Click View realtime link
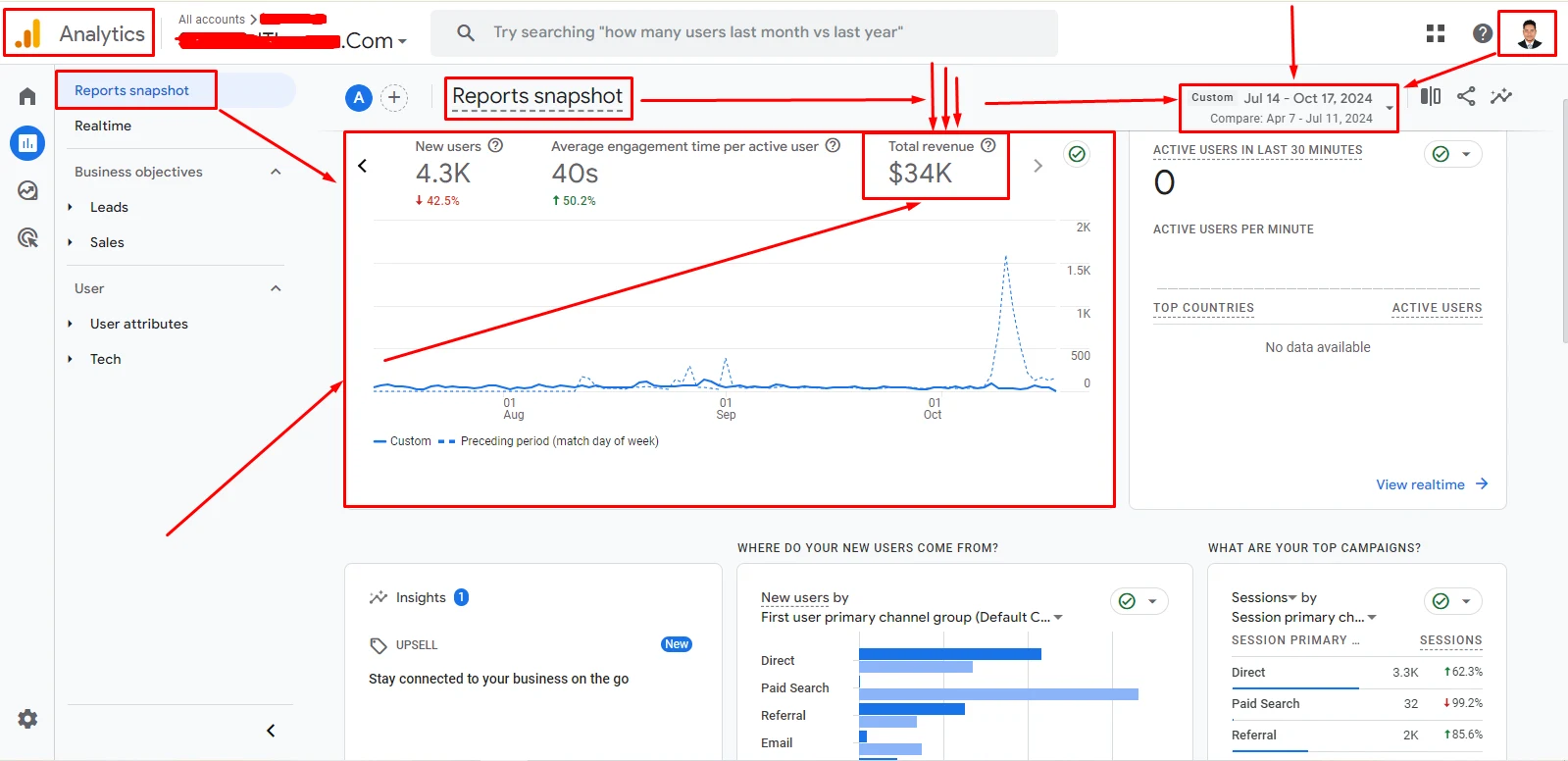The image size is (1568, 761). click(1432, 484)
